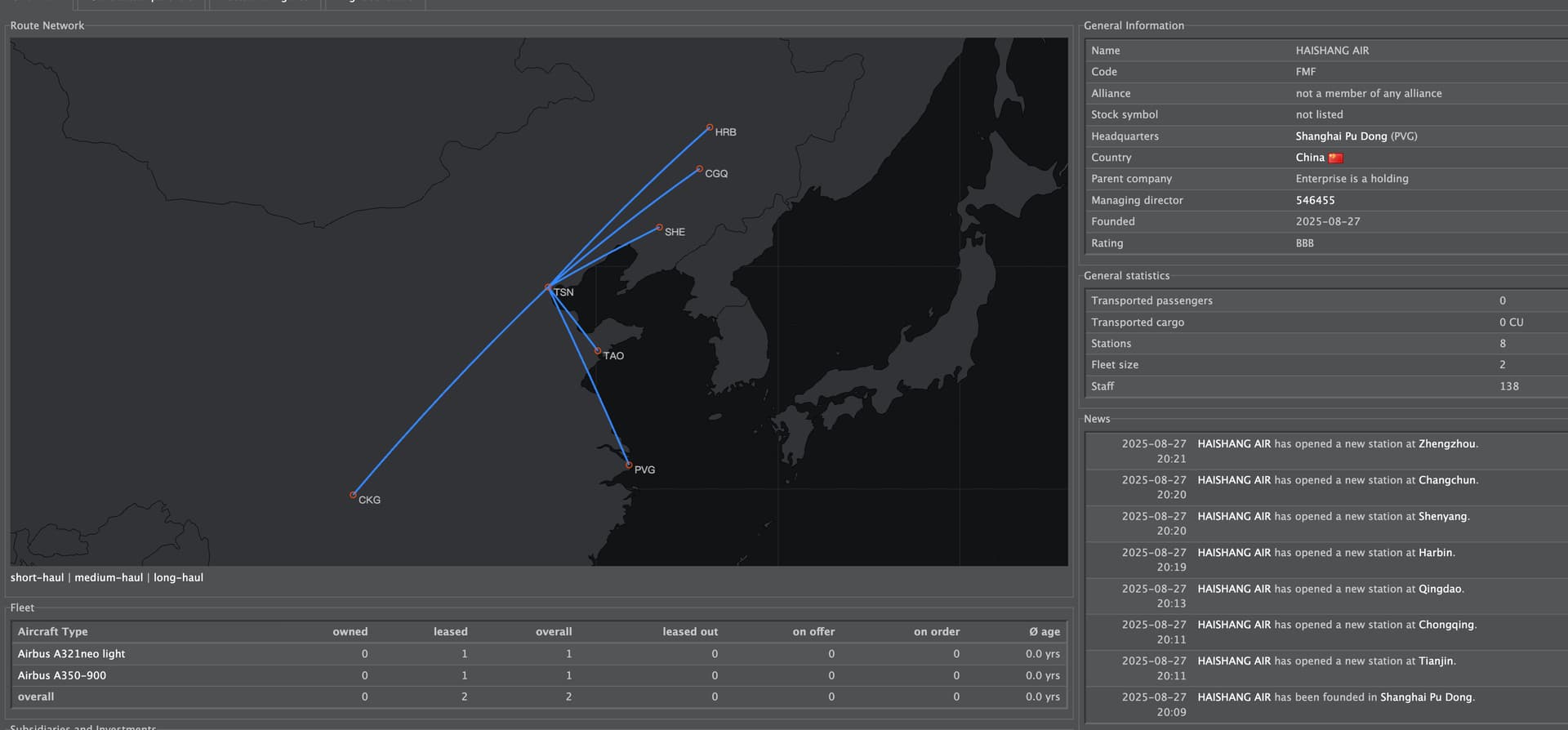Image resolution: width=1568 pixels, height=730 pixels.
Task: Click Changchun in the news list
Action: (x=1447, y=480)
